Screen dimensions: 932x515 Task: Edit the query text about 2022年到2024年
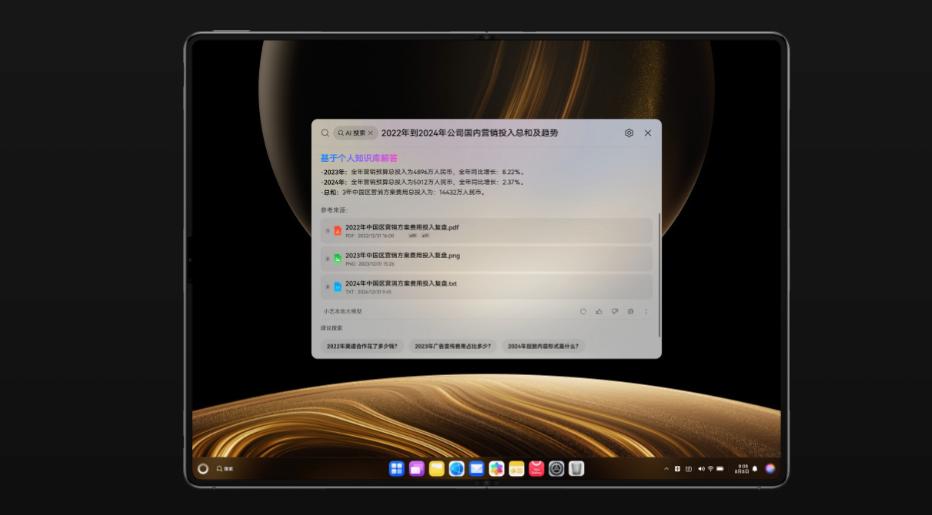[x=470, y=133]
